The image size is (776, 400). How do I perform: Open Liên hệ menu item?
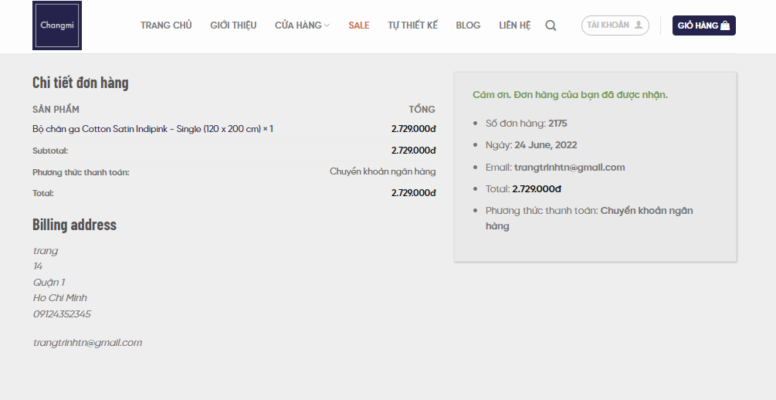[x=515, y=25]
